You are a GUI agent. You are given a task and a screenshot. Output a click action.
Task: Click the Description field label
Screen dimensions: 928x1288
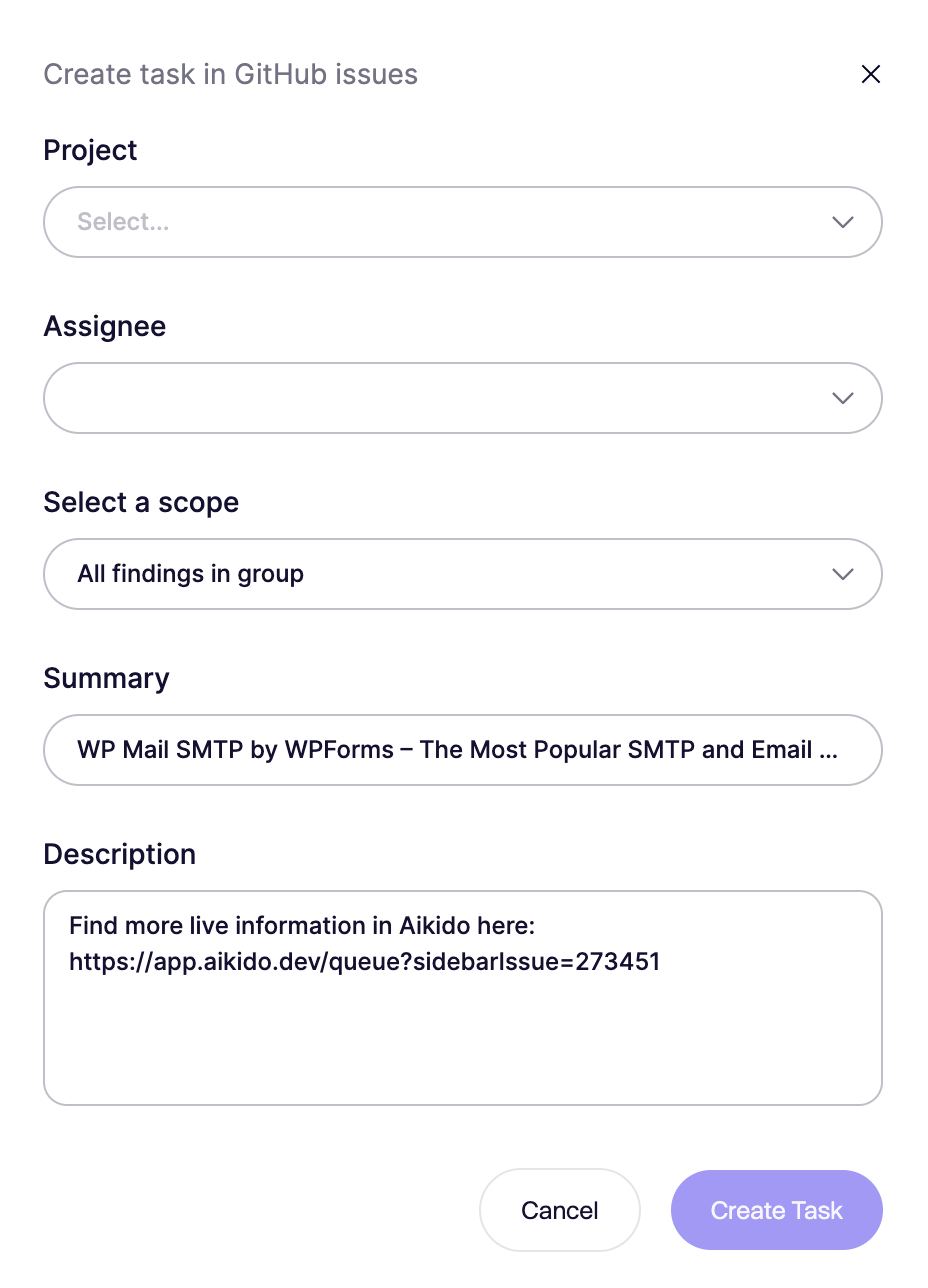(x=120, y=854)
